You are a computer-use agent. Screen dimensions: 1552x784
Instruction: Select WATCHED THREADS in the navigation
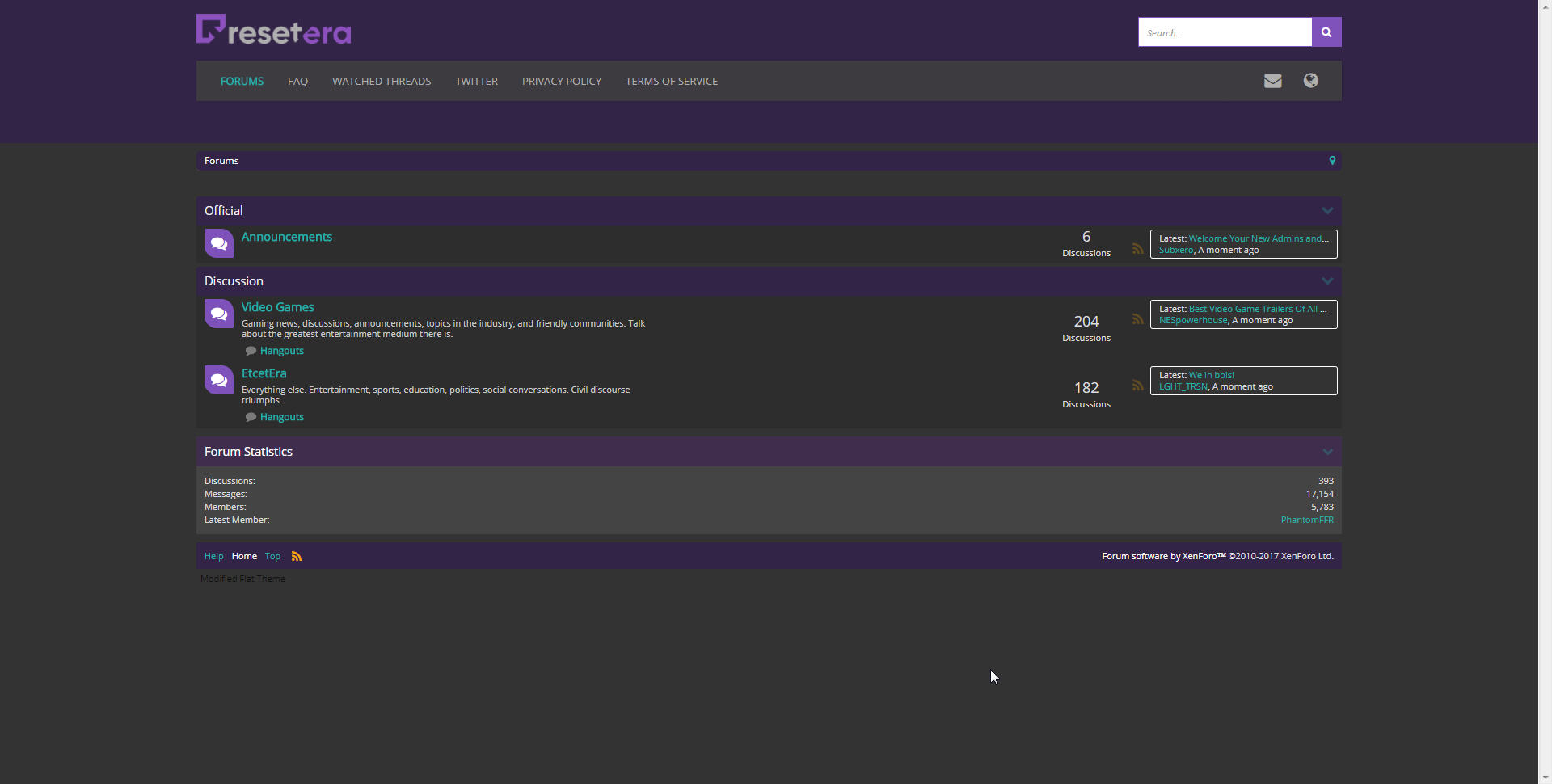point(381,81)
